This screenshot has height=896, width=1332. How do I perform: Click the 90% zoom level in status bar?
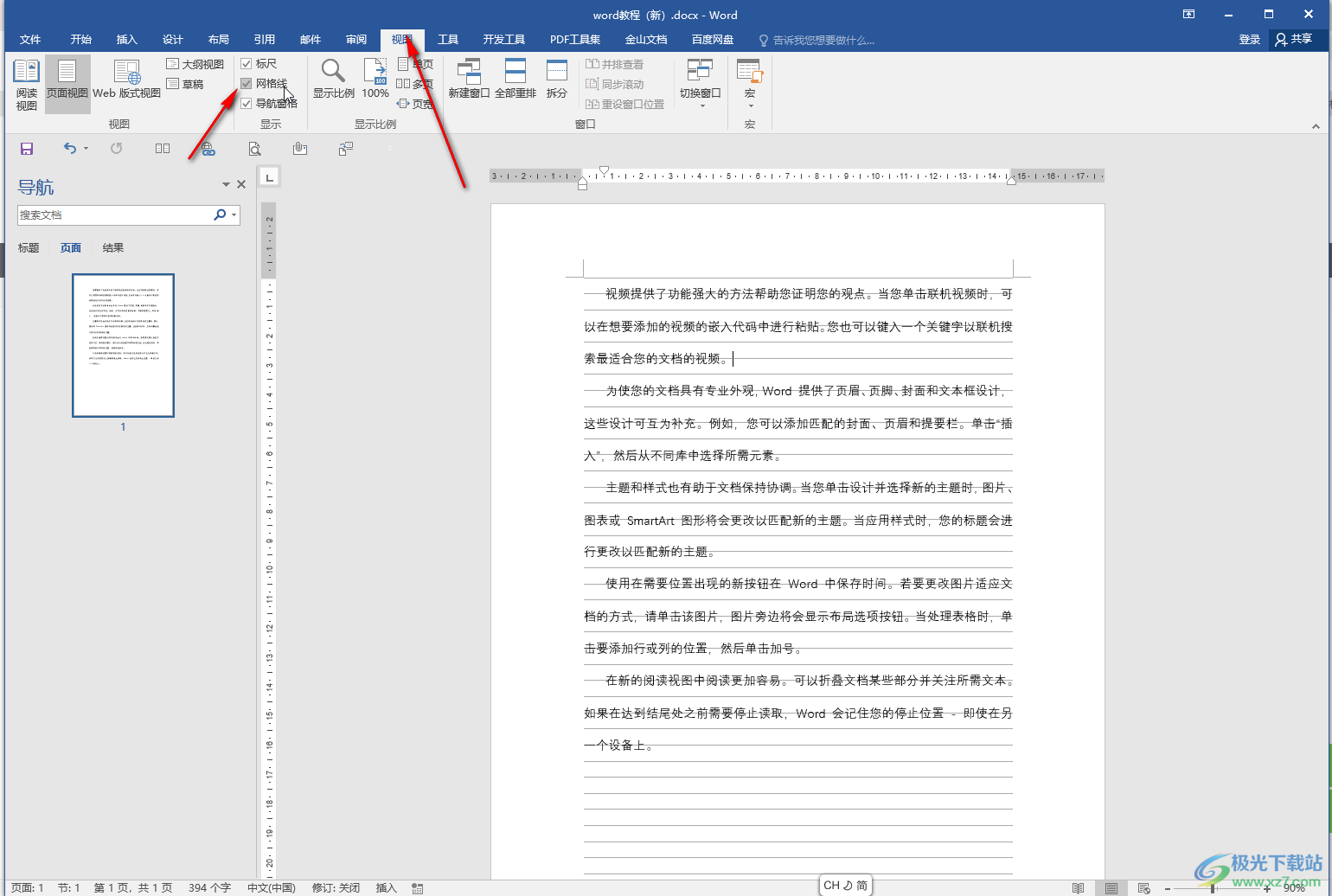tap(1294, 888)
